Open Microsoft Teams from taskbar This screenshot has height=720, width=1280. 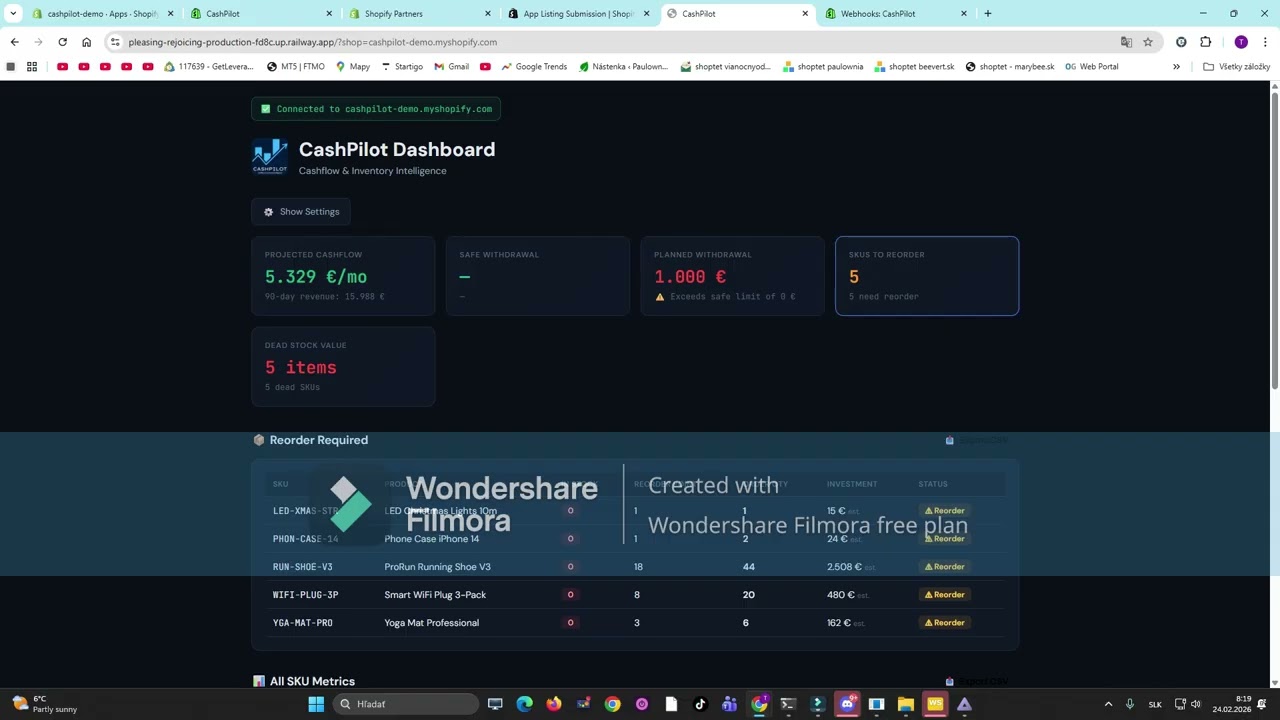pos(729,704)
